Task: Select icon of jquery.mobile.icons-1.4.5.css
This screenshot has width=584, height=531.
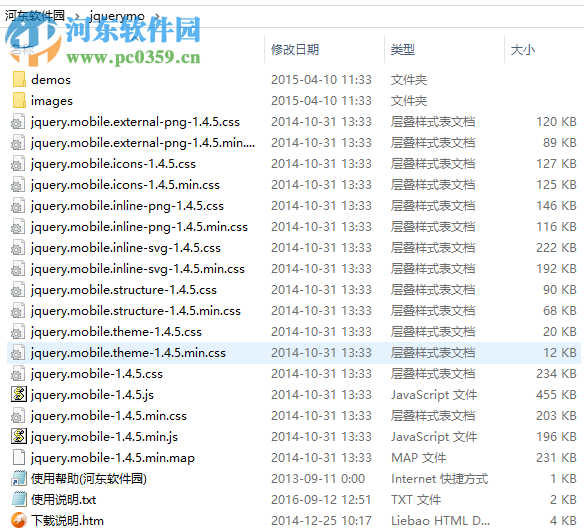Action: pos(18,164)
